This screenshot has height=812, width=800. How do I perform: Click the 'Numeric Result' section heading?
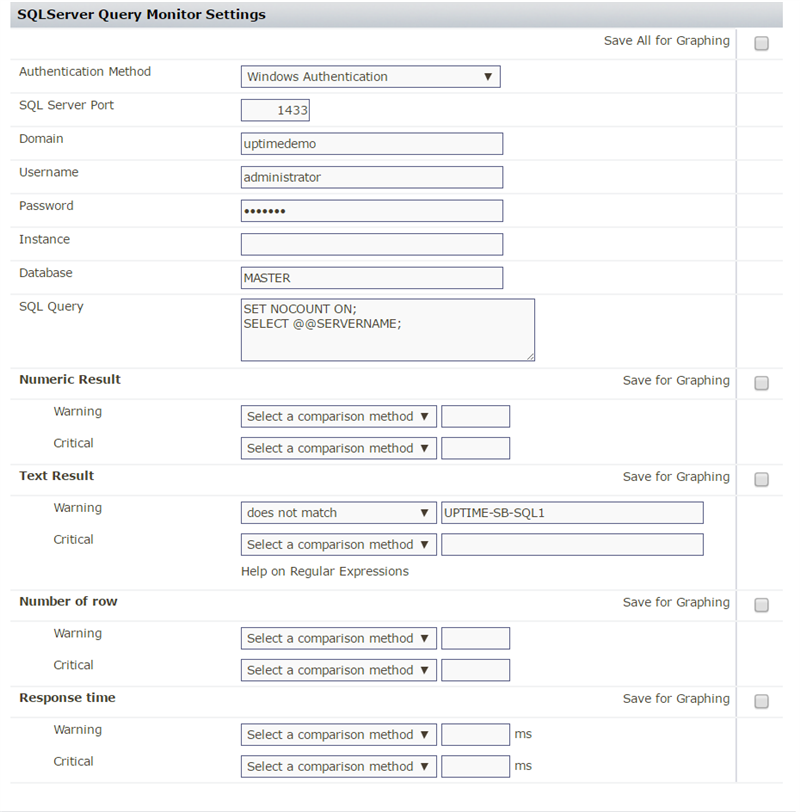point(70,380)
